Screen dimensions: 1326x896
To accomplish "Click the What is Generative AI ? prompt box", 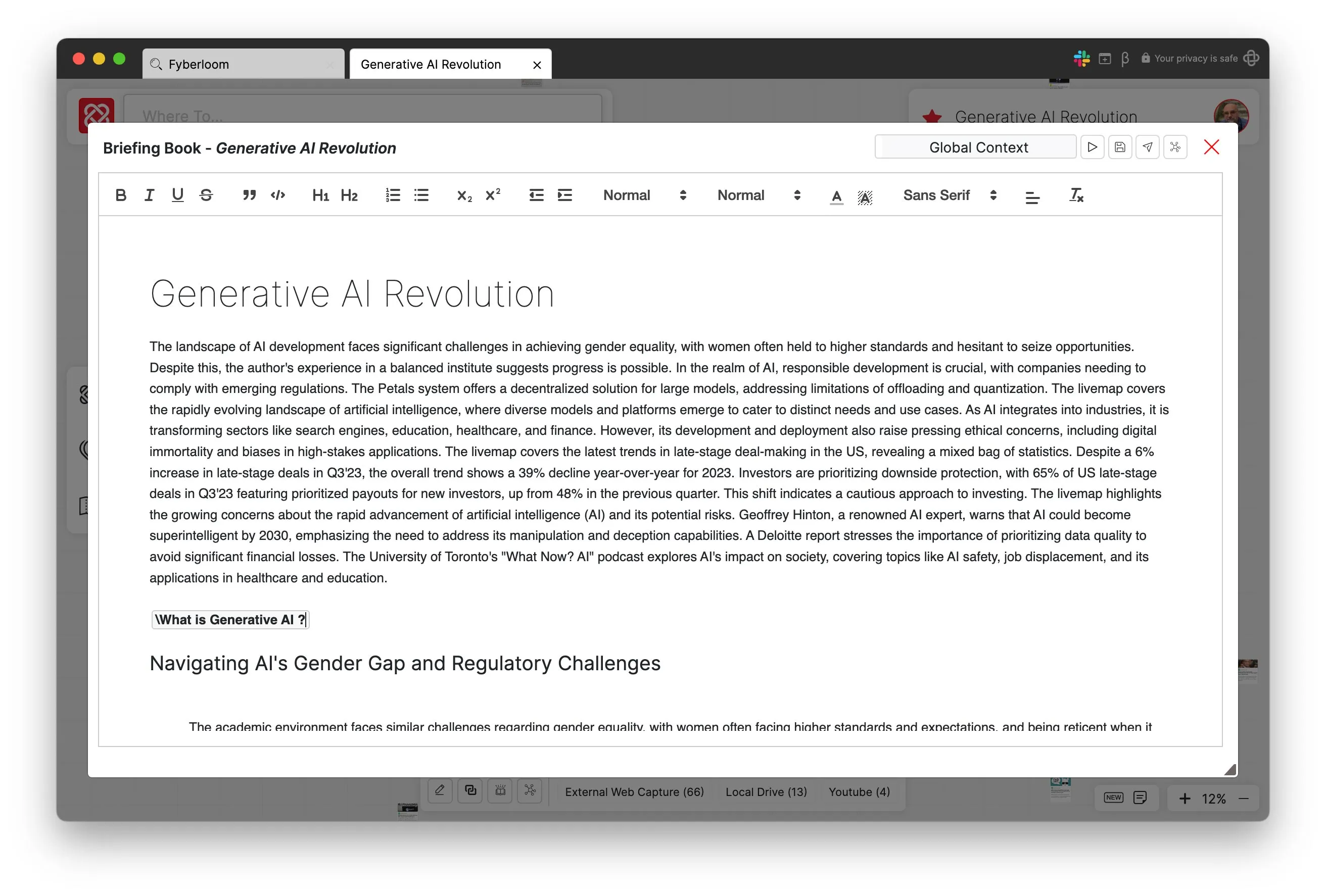I will click(x=230, y=619).
